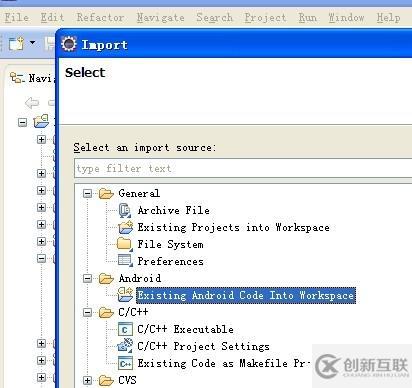
Task: Click the CVS folder icon
Action: (x=106, y=380)
